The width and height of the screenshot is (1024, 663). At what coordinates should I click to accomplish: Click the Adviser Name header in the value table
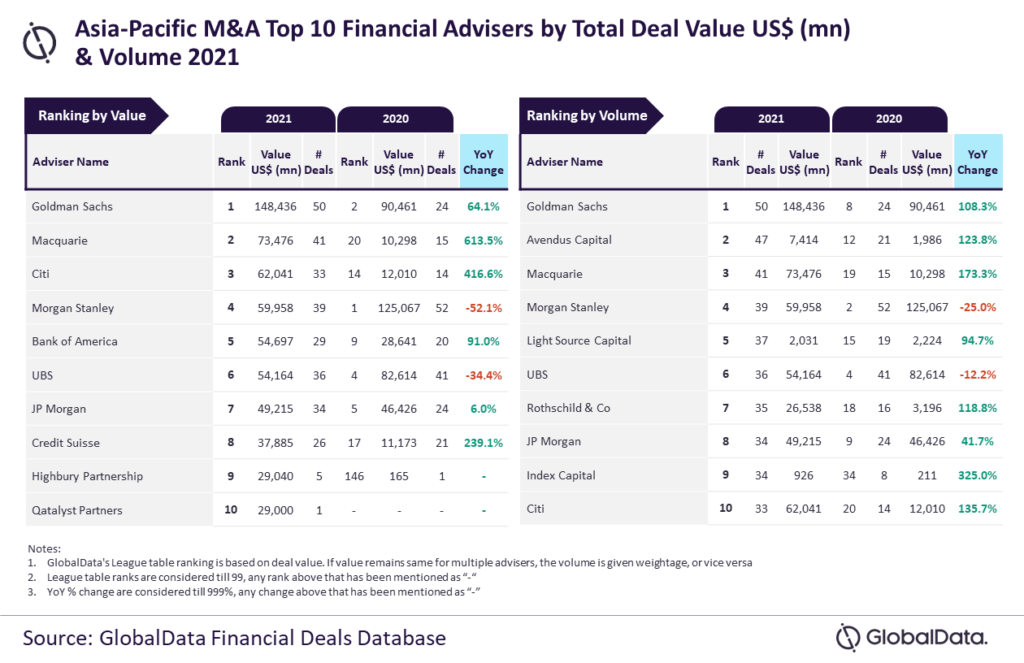point(71,162)
